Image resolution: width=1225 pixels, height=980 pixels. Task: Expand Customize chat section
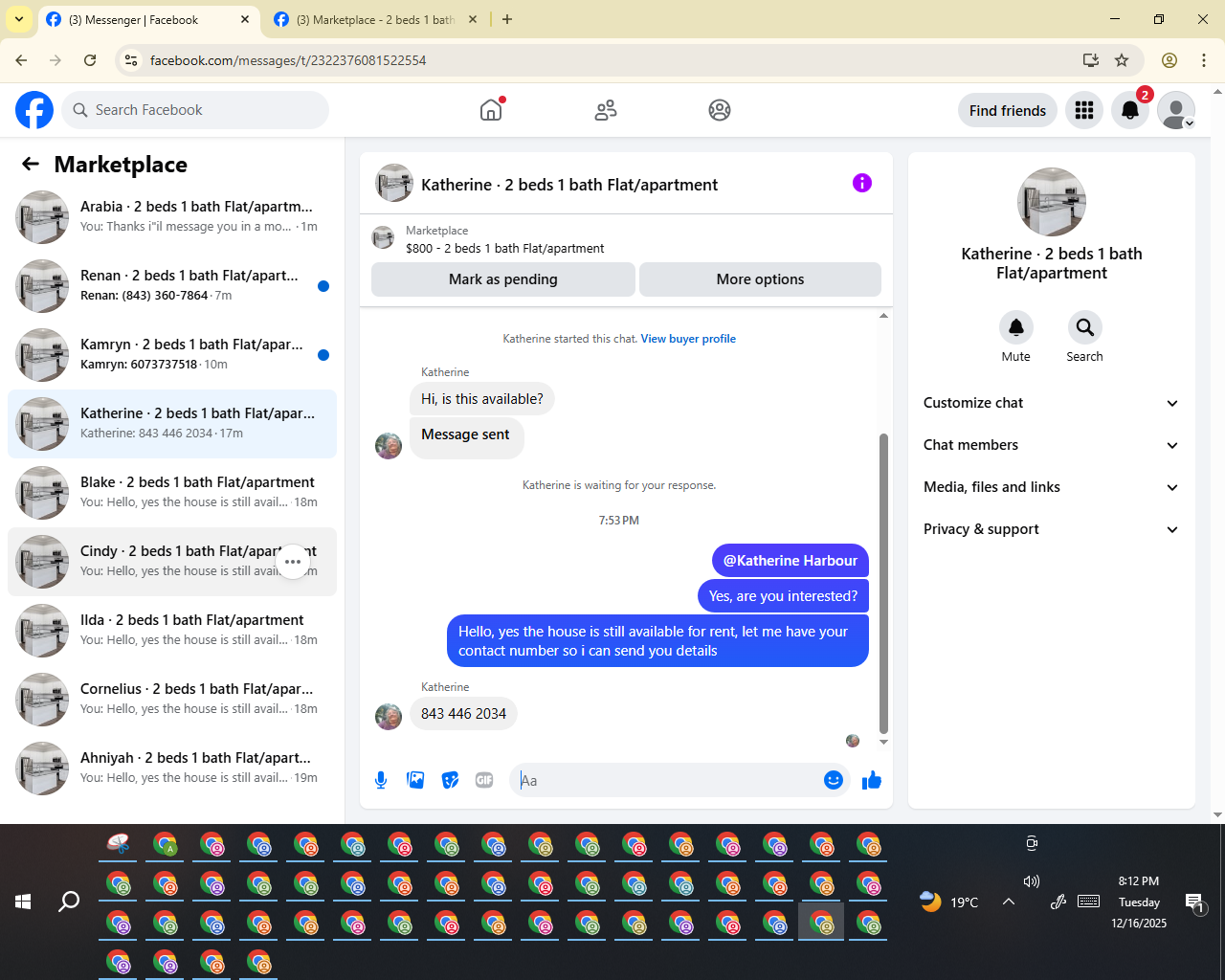click(1052, 403)
